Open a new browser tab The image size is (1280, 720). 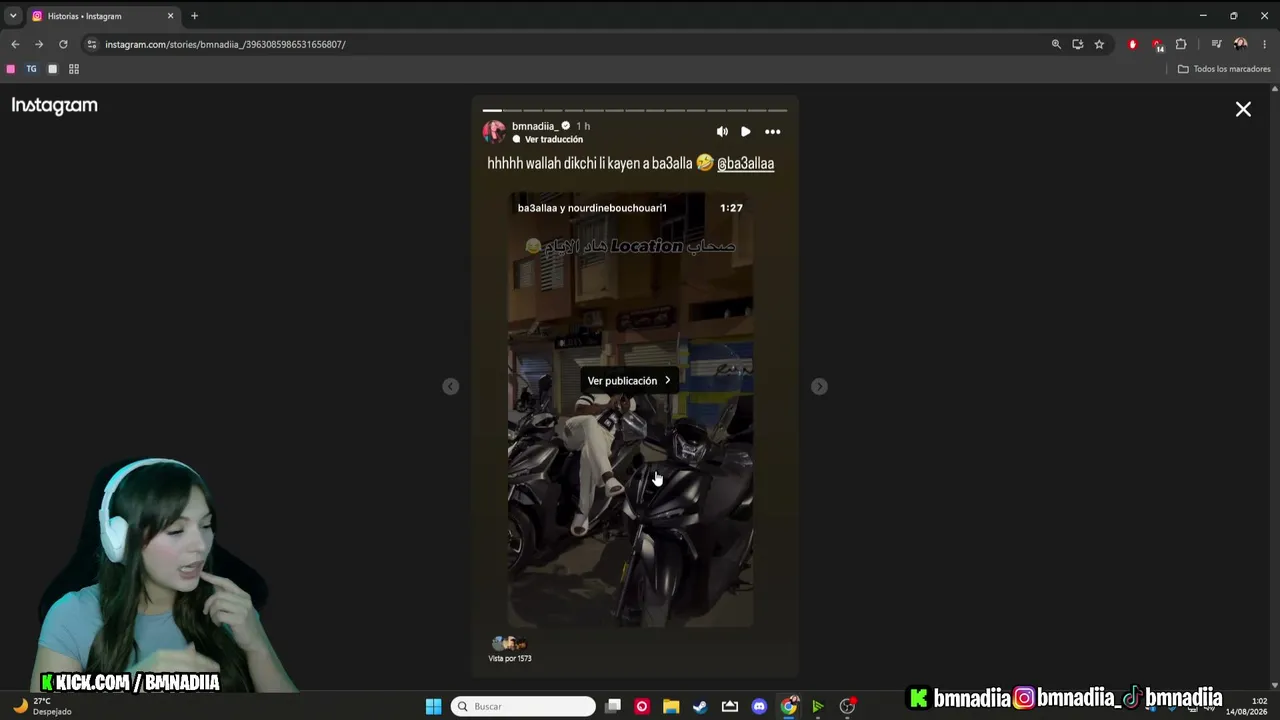194,16
